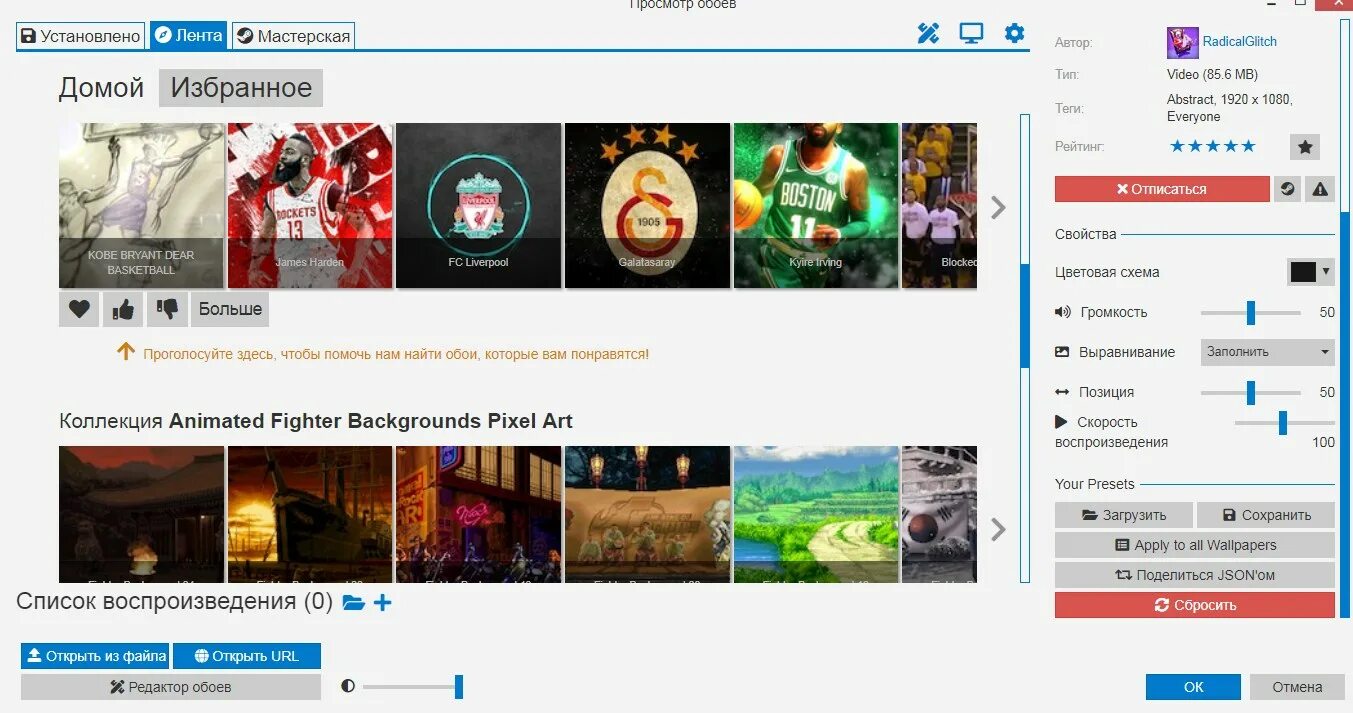Click the heart favorite icon
1353x713 pixels.
(x=79, y=309)
